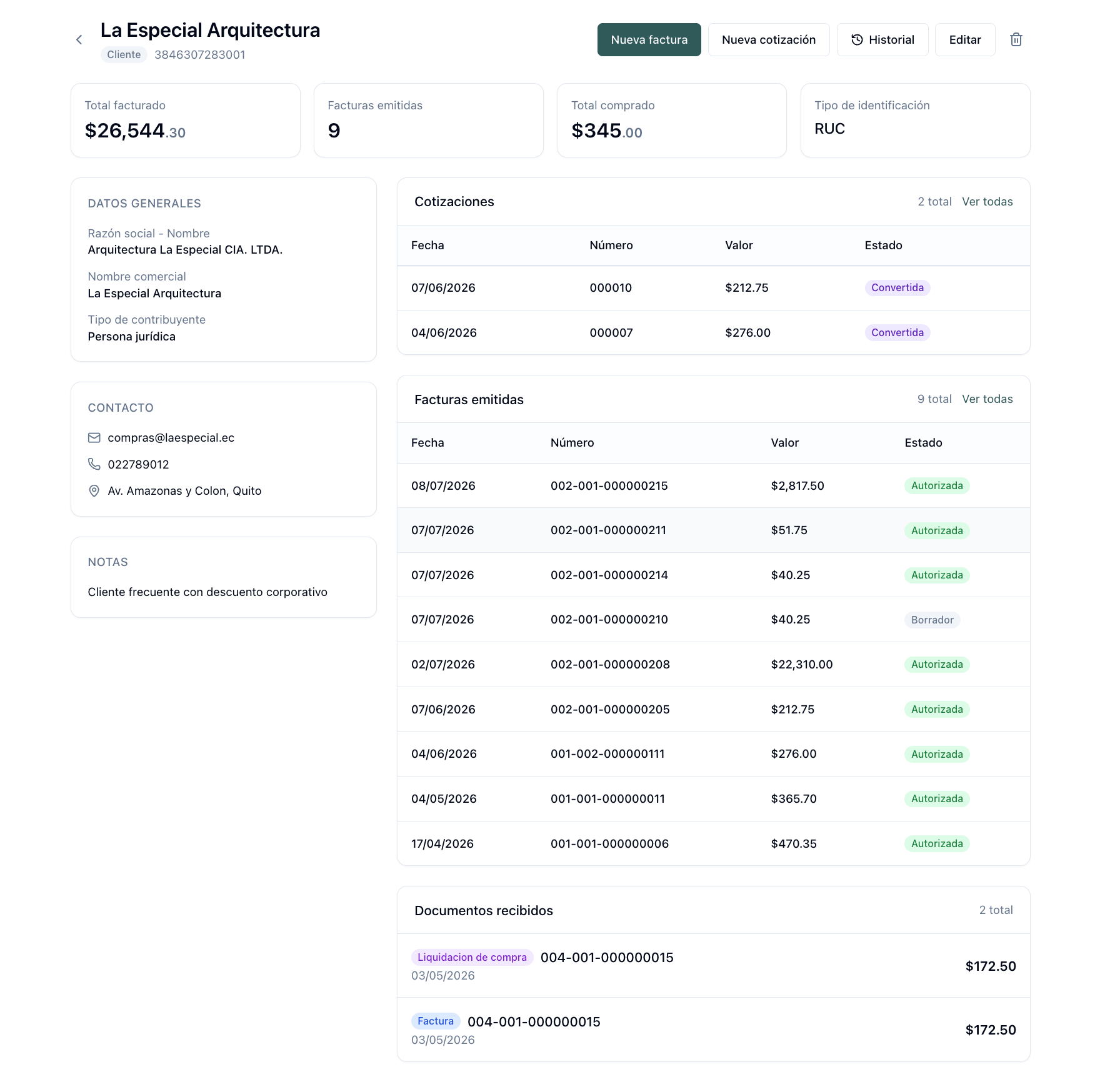This screenshot has height=1092, width=1095.
Task: Click the Liquidacion de compra badge
Action: click(472, 958)
